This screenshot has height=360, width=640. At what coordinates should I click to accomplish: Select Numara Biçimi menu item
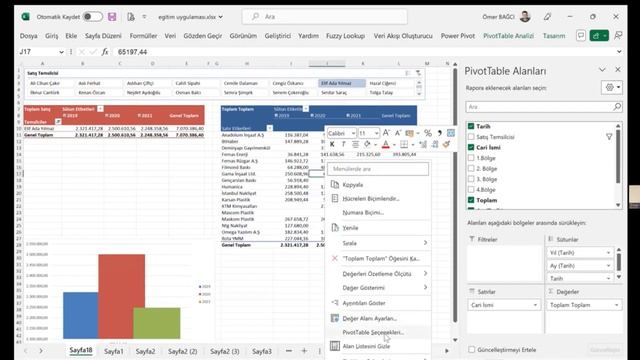379,212
